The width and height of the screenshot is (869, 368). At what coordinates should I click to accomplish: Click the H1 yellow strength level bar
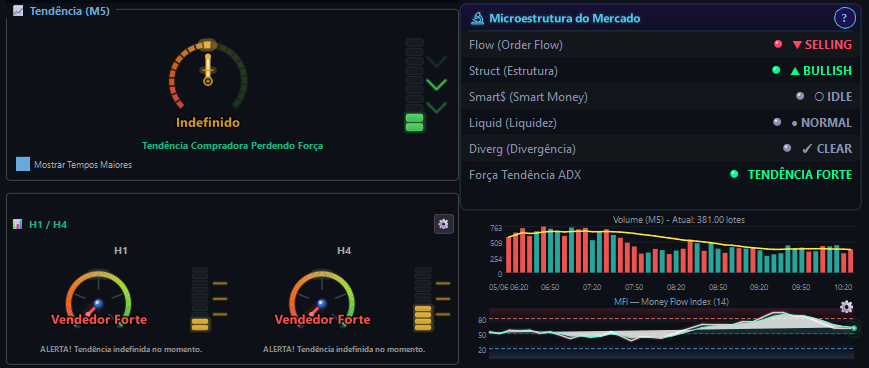(200, 324)
